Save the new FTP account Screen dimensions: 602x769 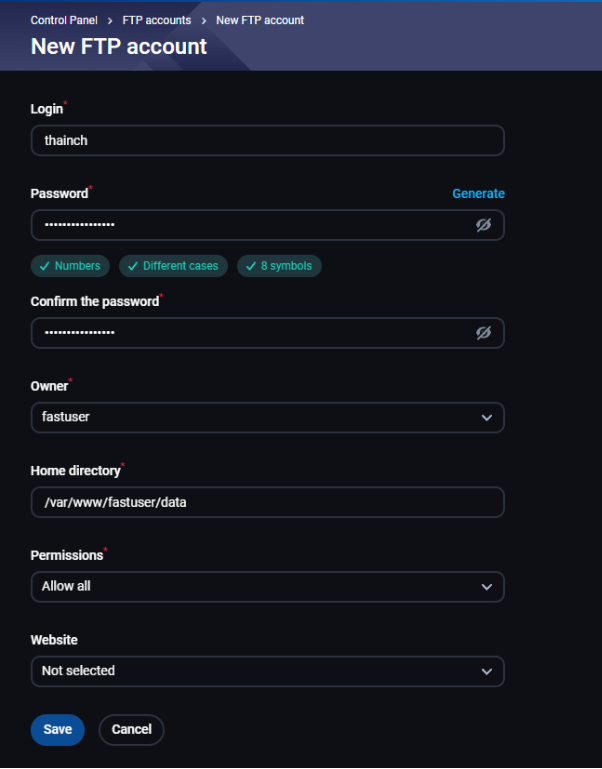pyautogui.click(x=57, y=730)
